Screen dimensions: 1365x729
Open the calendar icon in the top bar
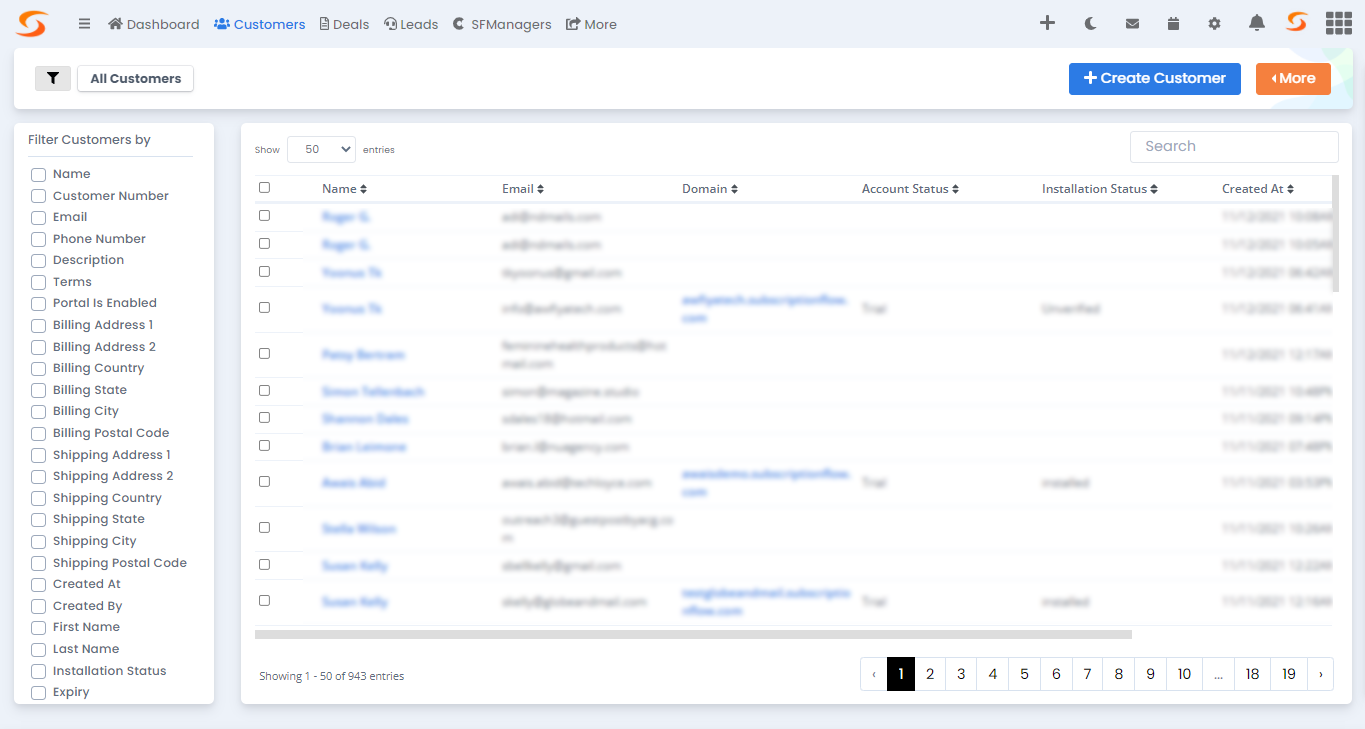pos(1173,22)
